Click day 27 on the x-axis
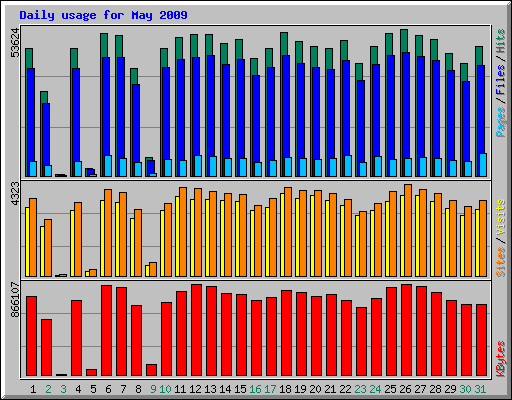The height and width of the screenshot is (400, 512). 420,389
